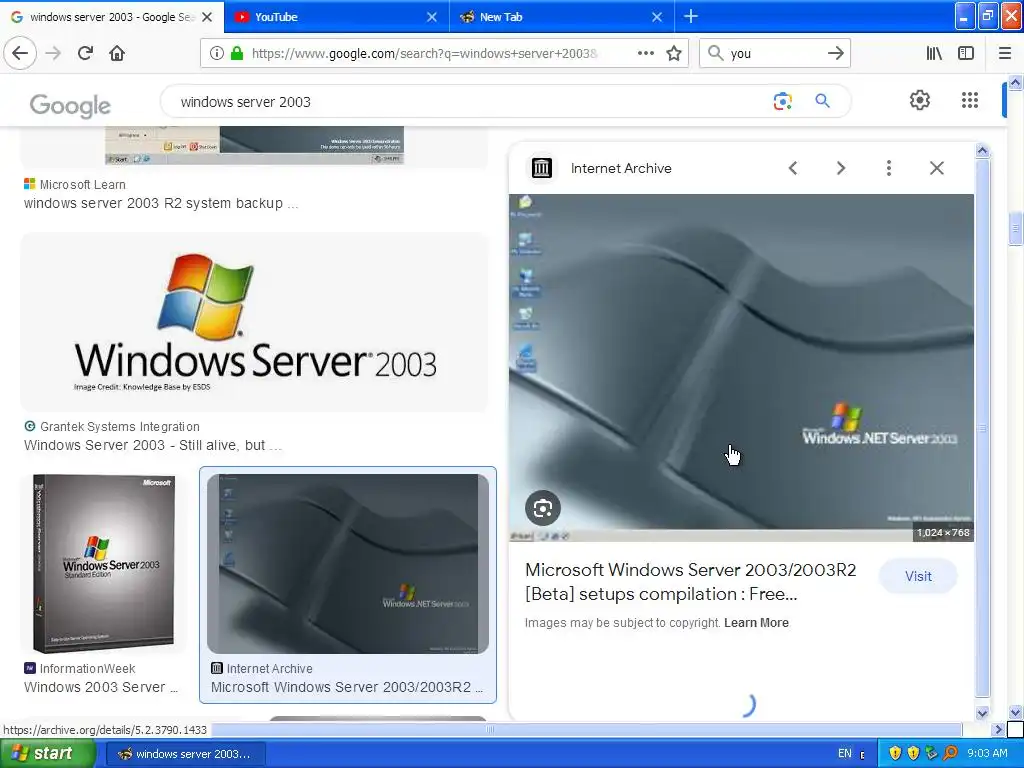
Task: Click the search box containing 'you'
Action: (x=774, y=53)
